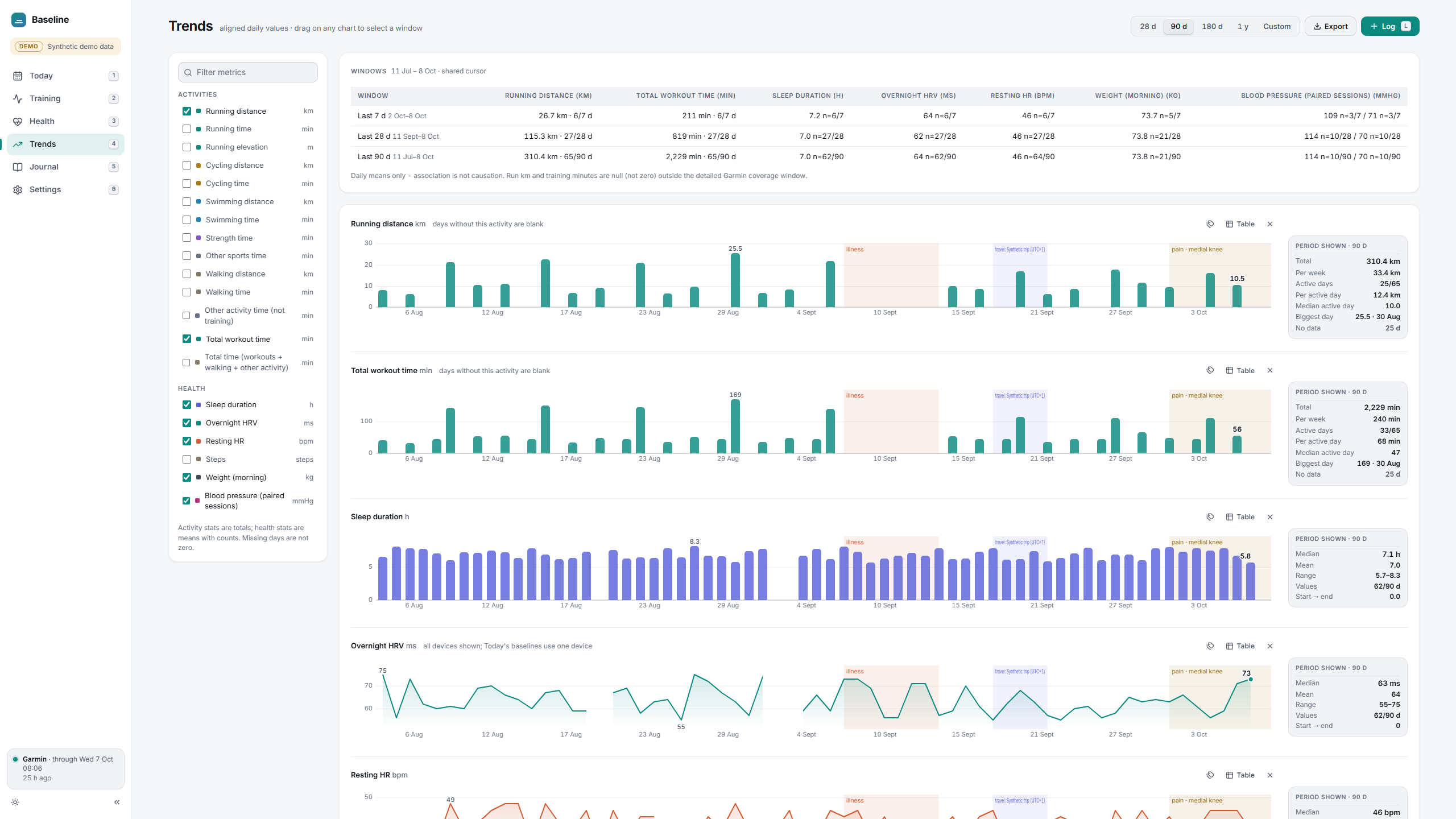This screenshot has height=819, width=1456.
Task: Click the DEMO Synthetic demo data badge
Action: (65, 47)
